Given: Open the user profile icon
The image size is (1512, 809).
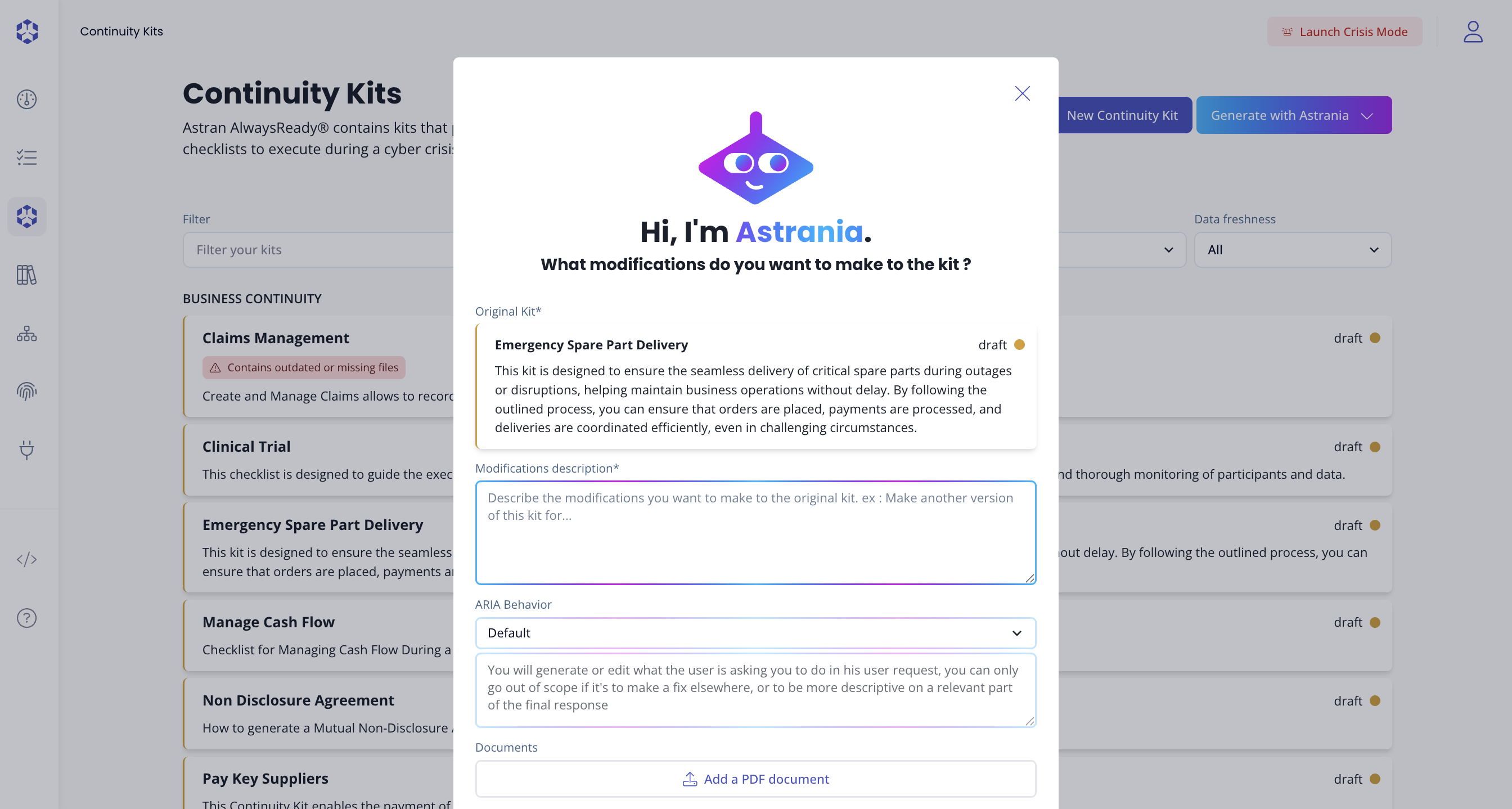Looking at the screenshot, I should tap(1472, 32).
